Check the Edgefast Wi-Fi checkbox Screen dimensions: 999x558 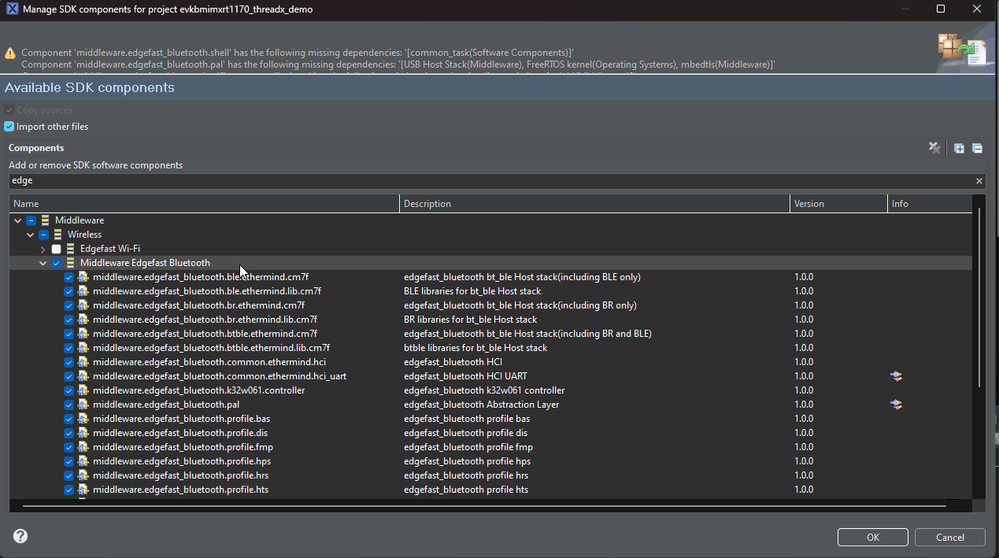(56, 249)
